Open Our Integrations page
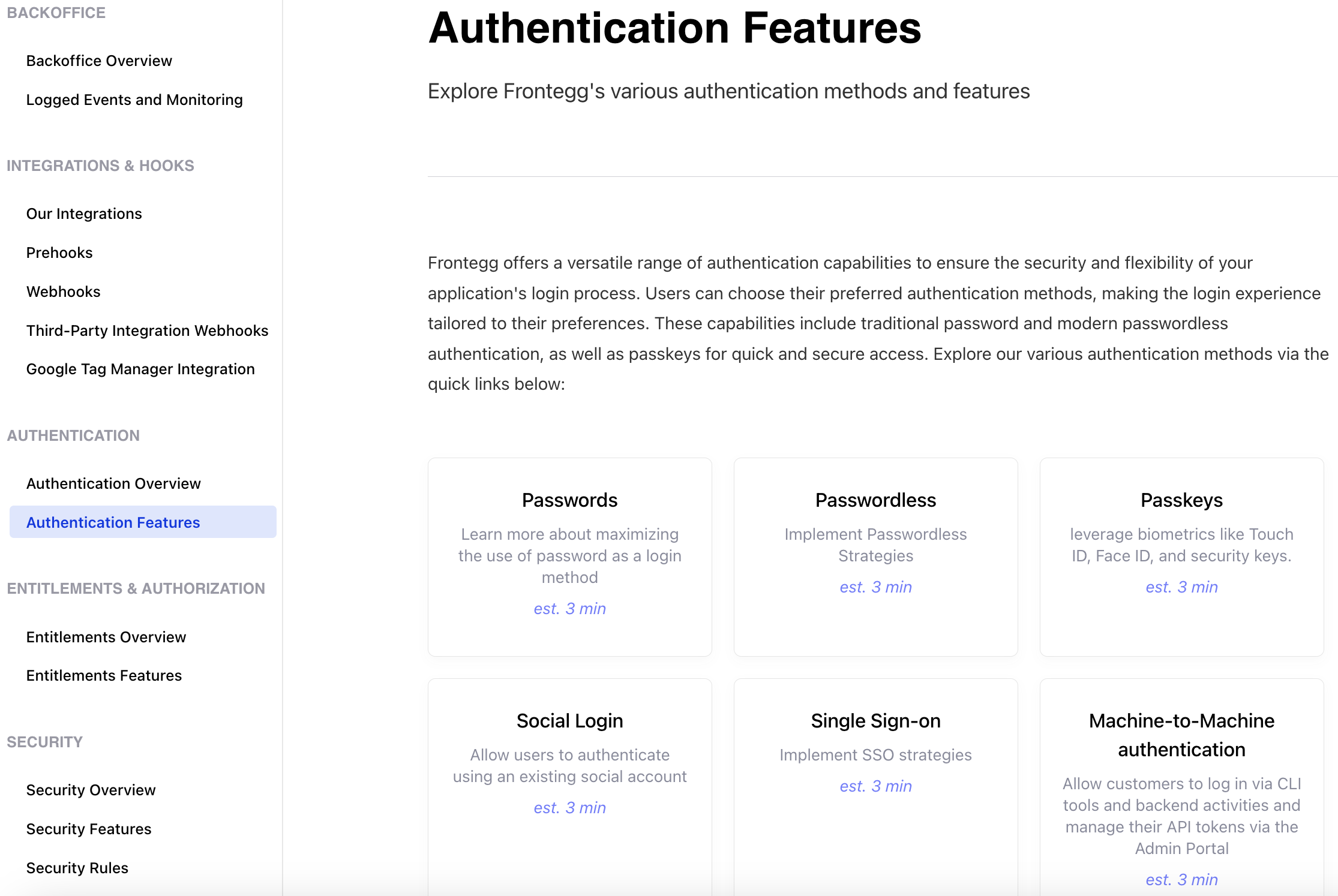The image size is (1338, 896). 84,214
